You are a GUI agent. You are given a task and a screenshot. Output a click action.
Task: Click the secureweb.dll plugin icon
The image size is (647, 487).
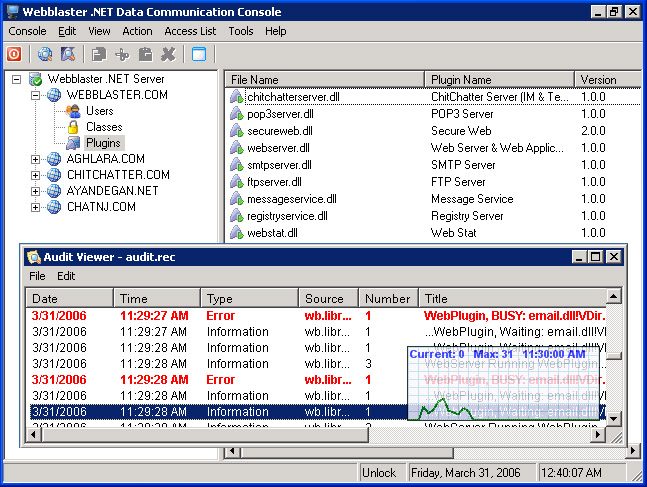point(237,131)
